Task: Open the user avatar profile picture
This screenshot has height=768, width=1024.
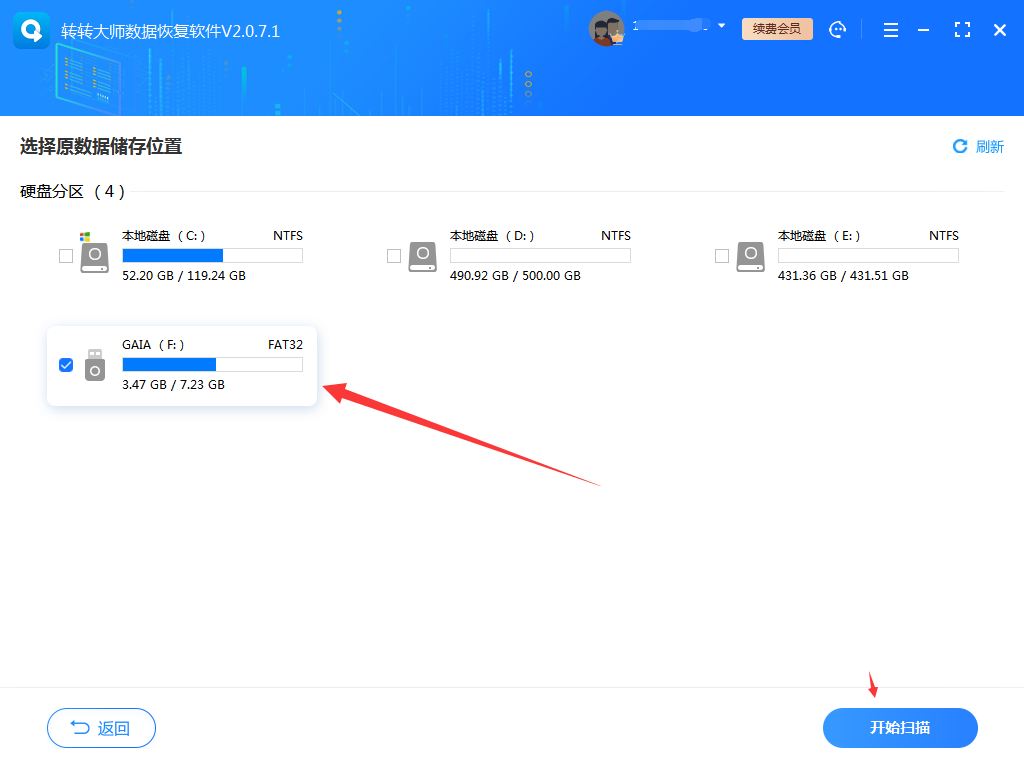Action: (x=607, y=29)
